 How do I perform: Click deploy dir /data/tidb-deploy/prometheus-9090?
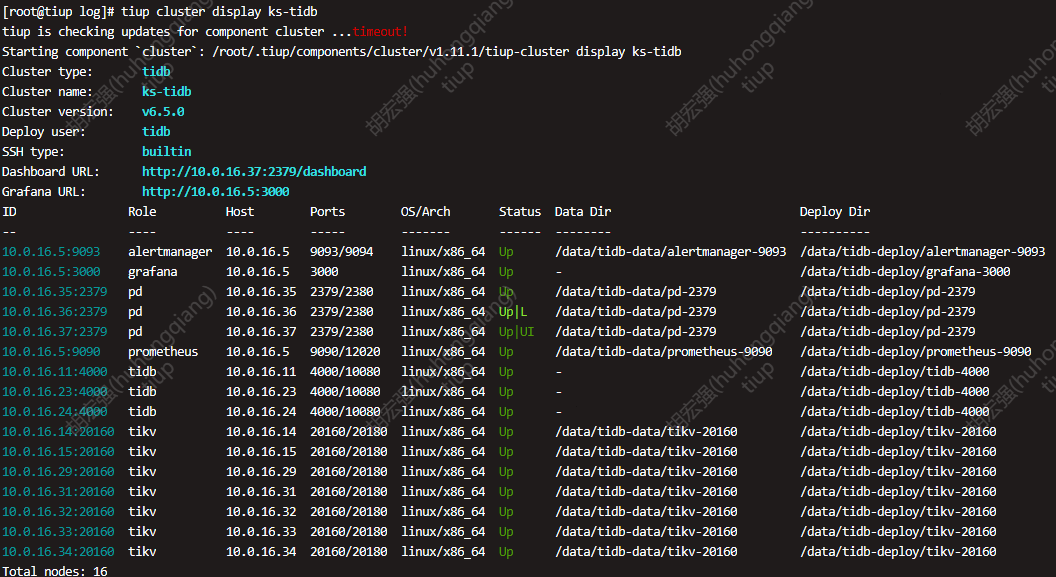pos(916,352)
